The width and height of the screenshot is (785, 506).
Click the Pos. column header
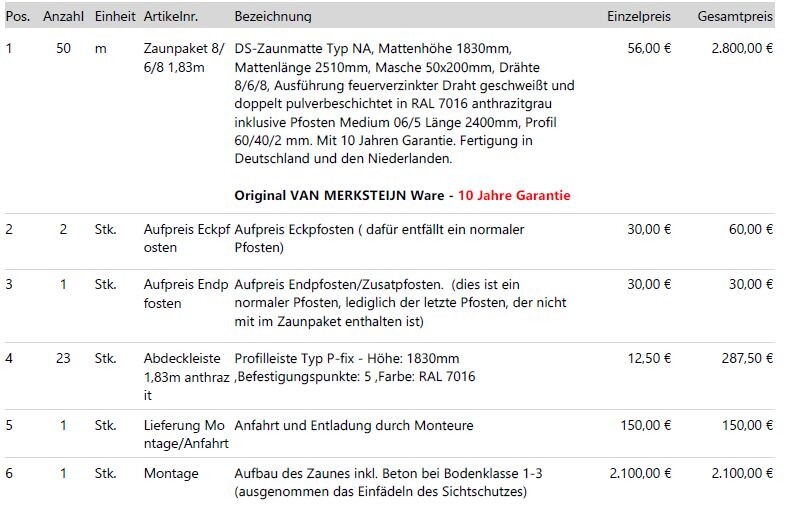point(18,17)
